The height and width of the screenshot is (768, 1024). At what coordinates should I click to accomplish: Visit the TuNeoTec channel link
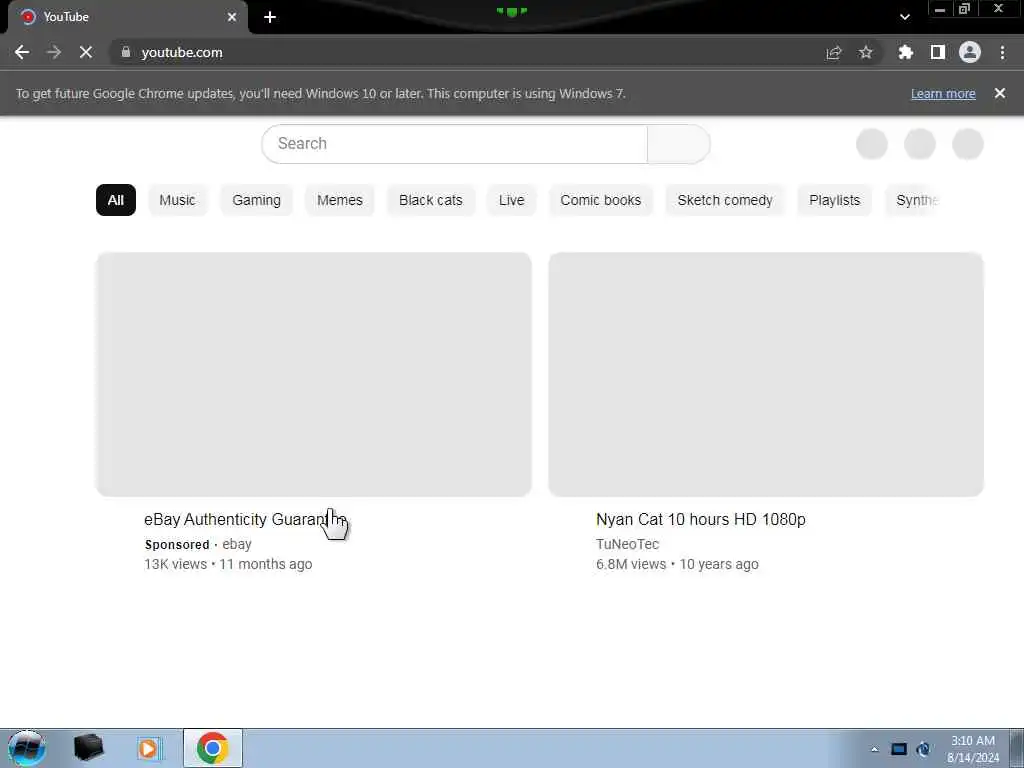(x=628, y=544)
